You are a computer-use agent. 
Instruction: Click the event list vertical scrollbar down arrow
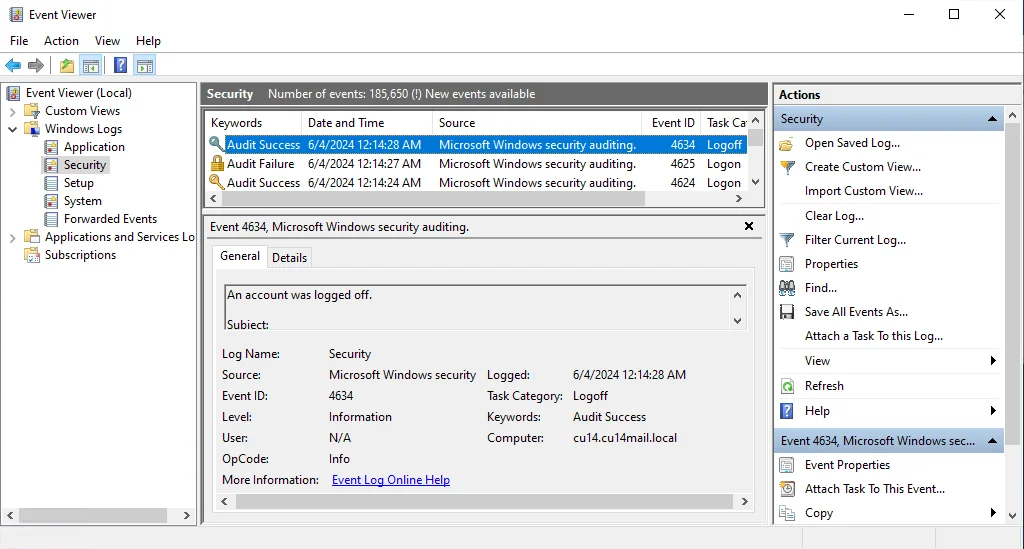coord(756,182)
